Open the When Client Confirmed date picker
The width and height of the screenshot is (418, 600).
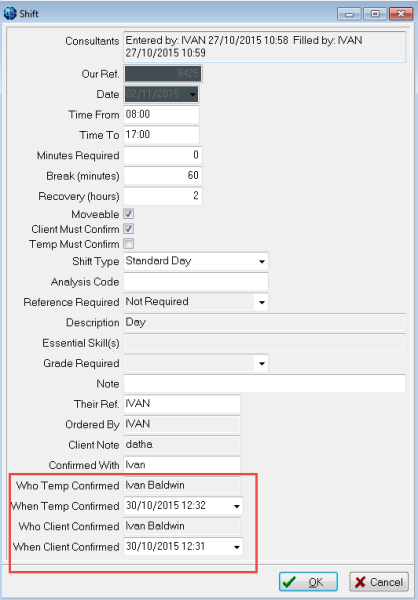pos(237,547)
